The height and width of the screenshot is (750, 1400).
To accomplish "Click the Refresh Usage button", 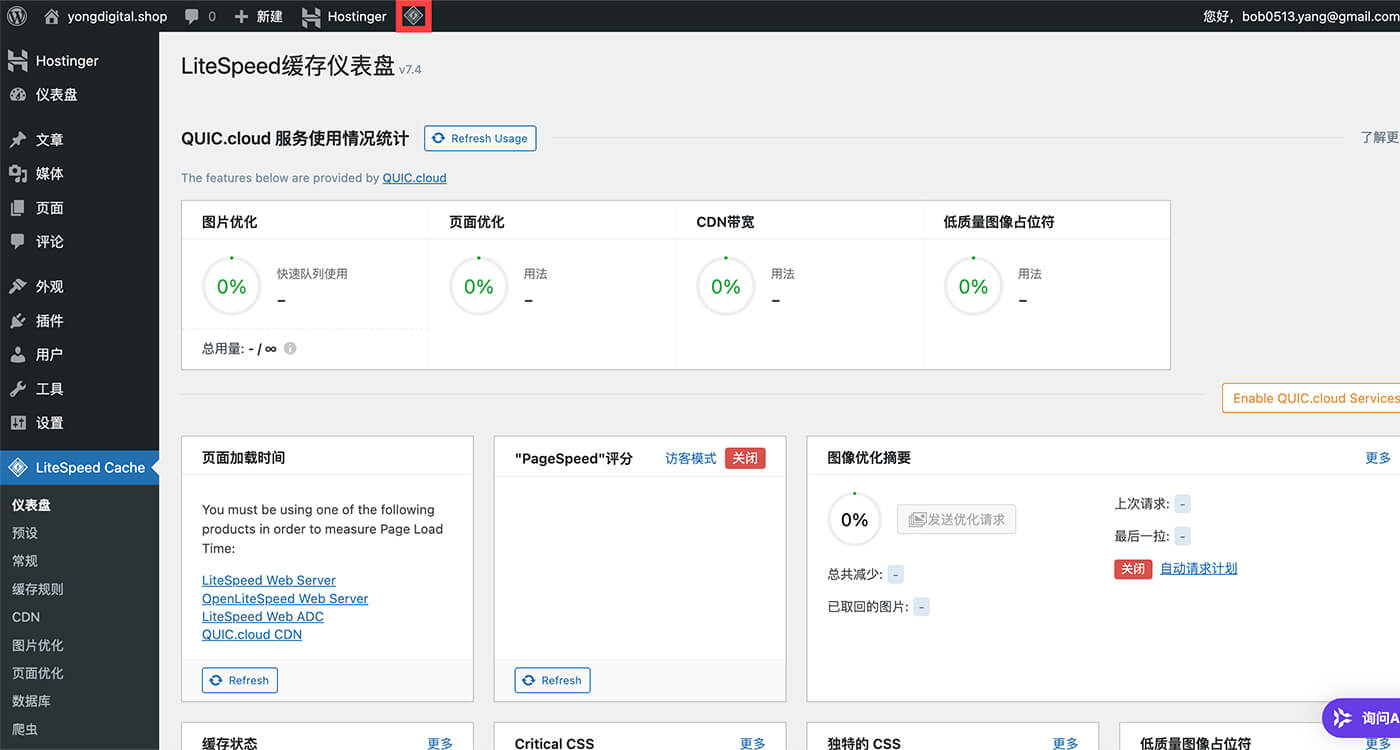I will point(480,138).
